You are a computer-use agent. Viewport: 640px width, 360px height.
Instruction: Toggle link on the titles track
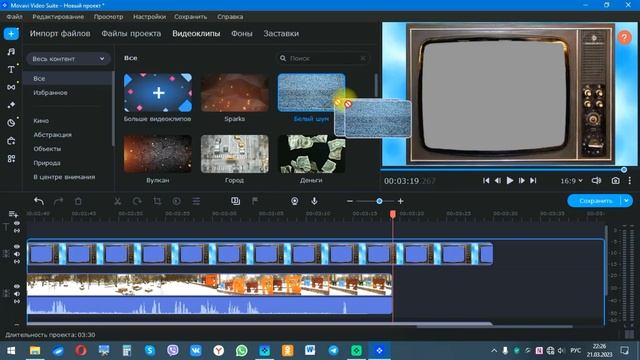(x=17, y=231)
